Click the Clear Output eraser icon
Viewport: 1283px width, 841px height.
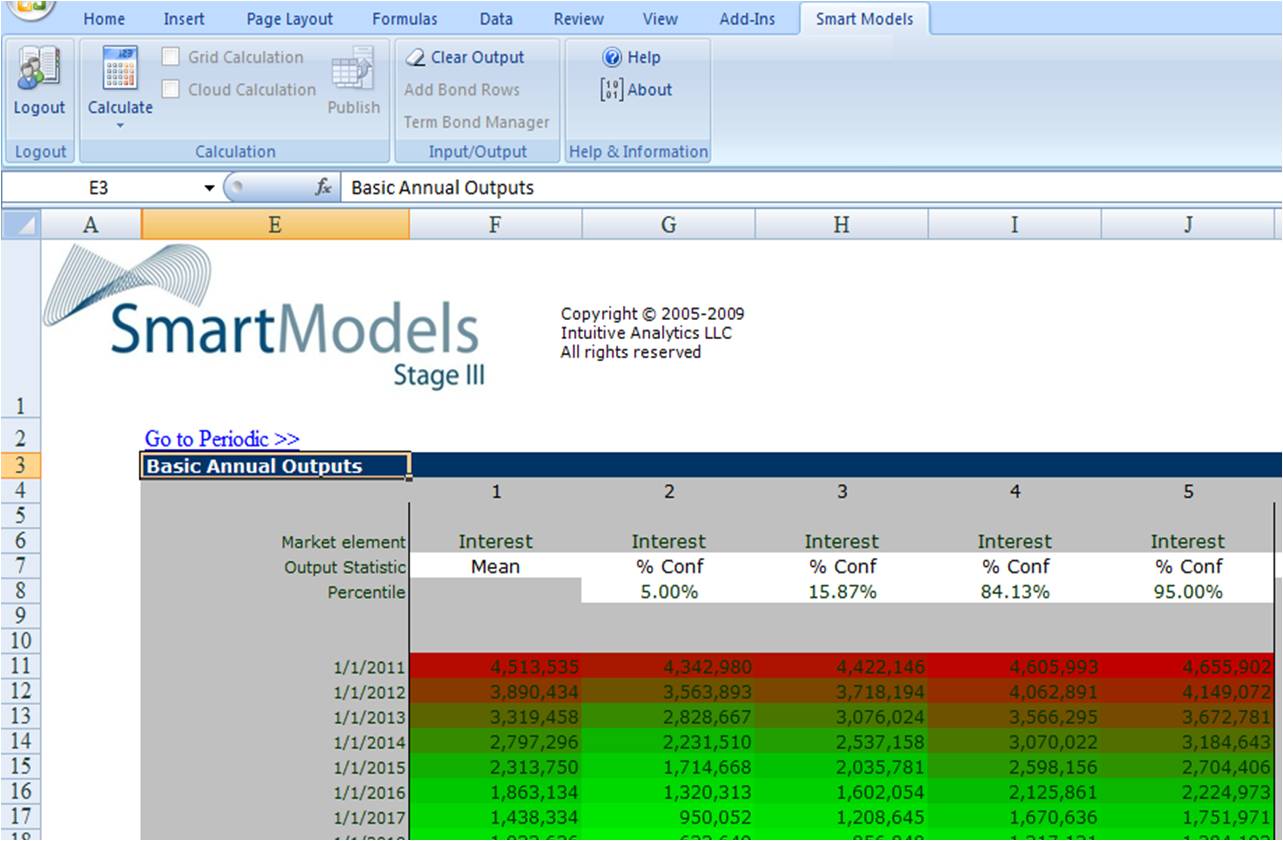[415, 58]
